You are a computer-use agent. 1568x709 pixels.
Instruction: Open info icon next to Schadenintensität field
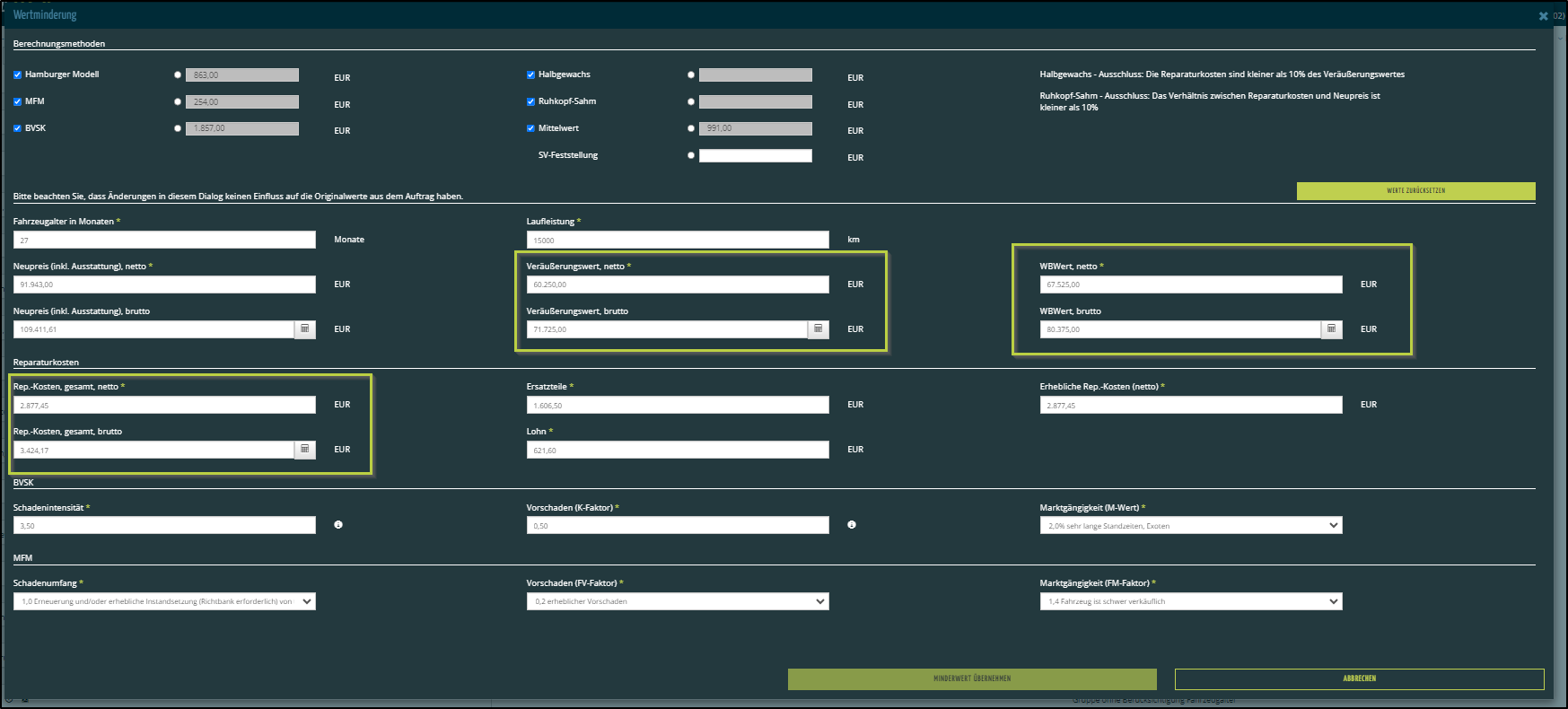pos(338,525)
